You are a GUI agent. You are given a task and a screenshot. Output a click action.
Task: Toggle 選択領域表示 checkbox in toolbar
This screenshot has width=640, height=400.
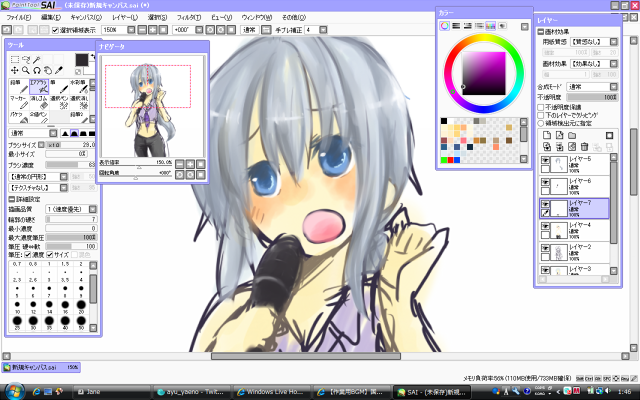[x=55, y=30]
